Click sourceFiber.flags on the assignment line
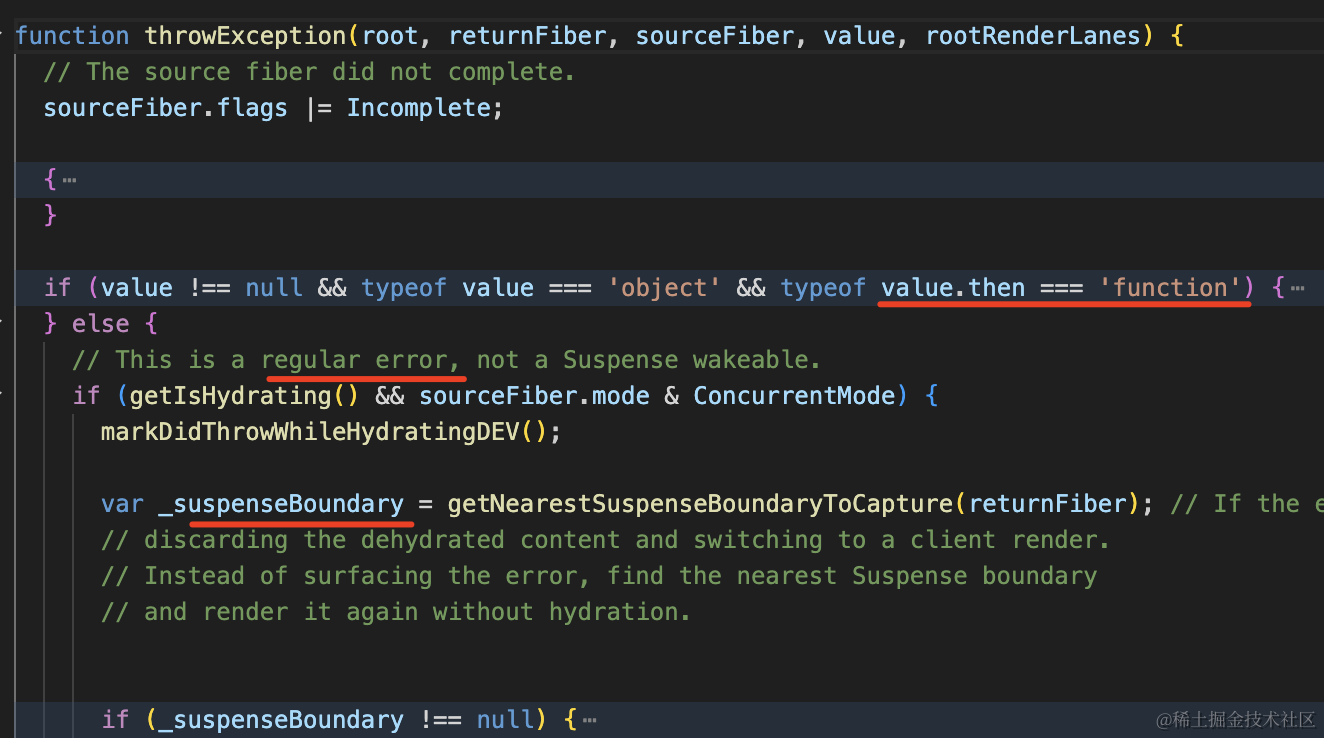Image resolution: width=1324 pixels, height=738 pixels. click(x=165, y=107)
